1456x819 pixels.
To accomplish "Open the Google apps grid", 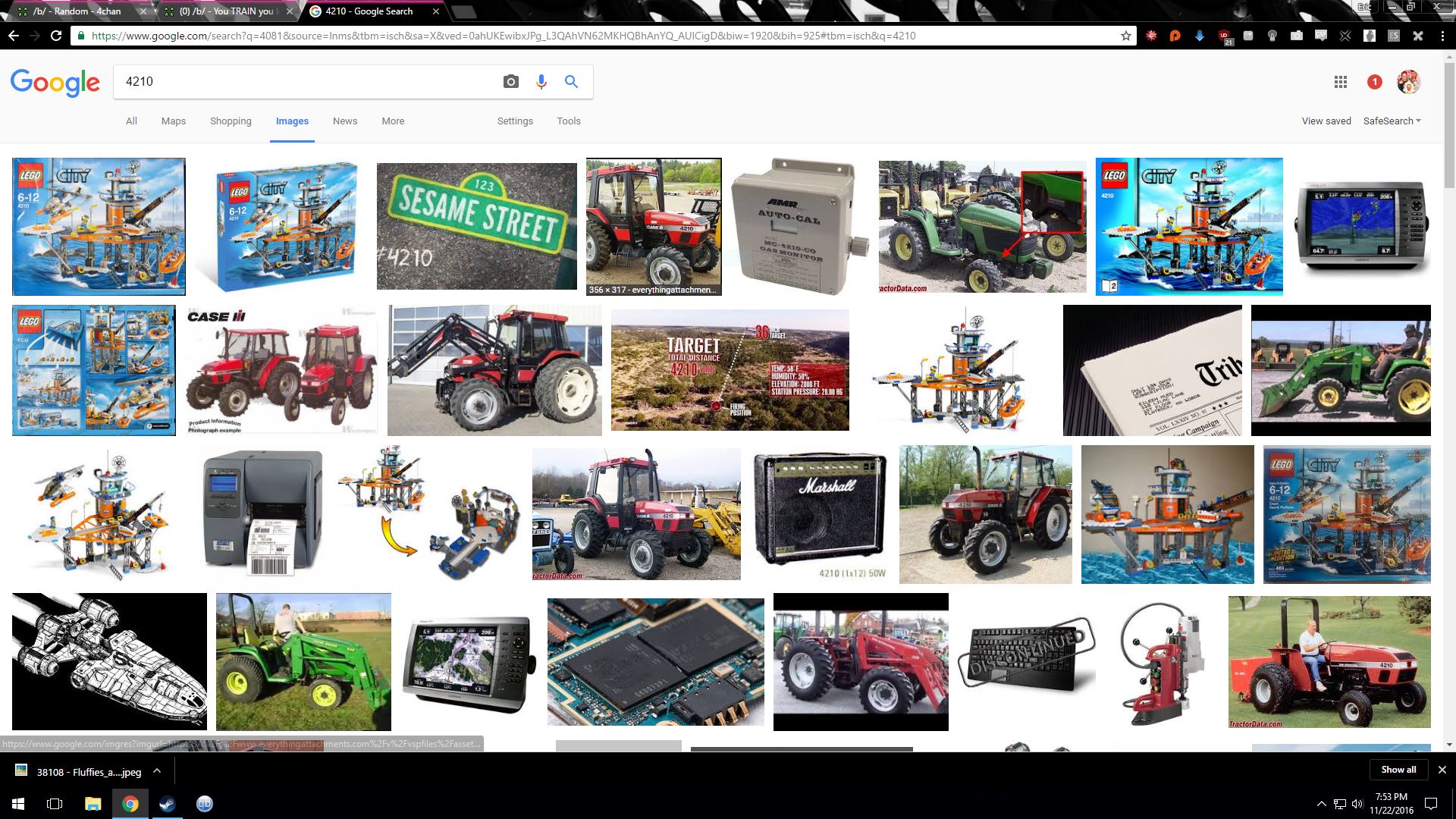I will (x=1341, y=82).
